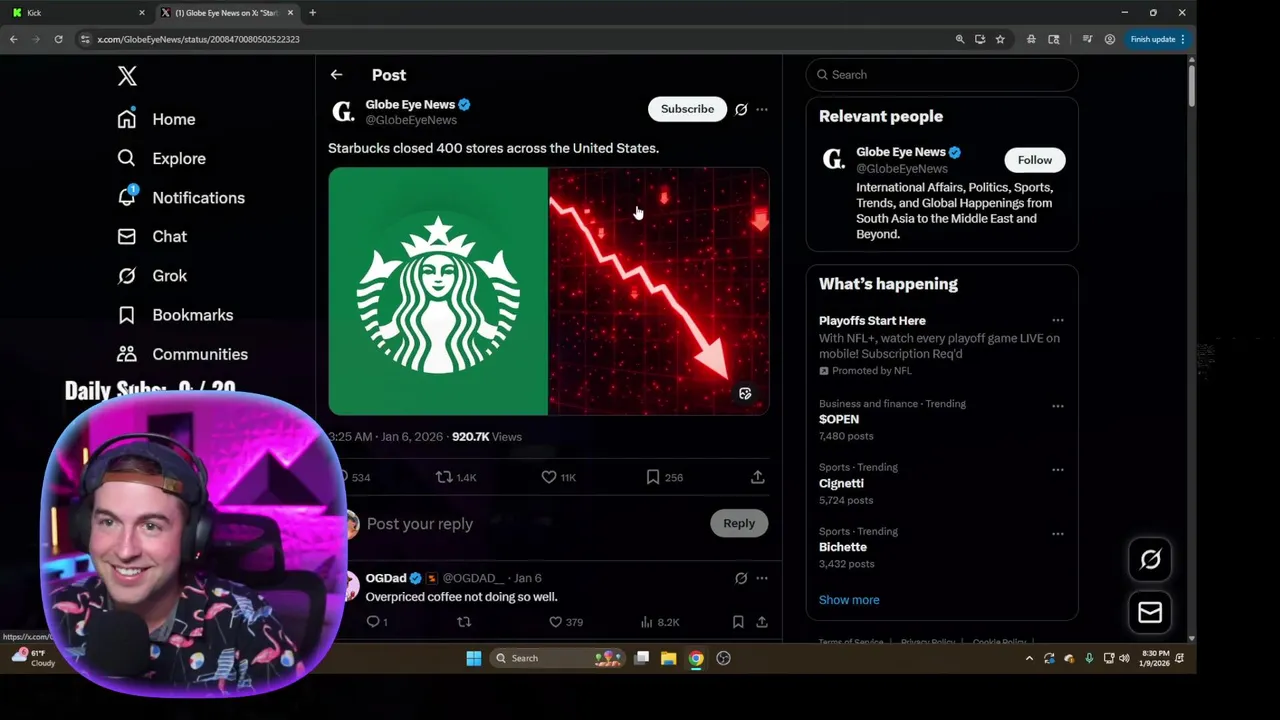Open File Explorer from the taskbar
The width and height of the screenshot is (1280, 720).
(669, 658)
